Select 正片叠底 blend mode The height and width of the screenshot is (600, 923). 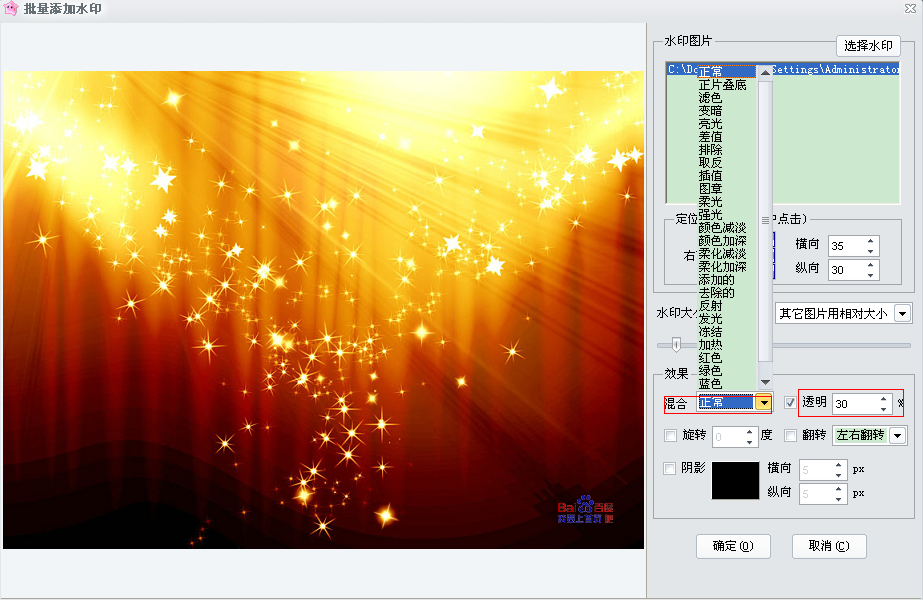click(722, 85)
